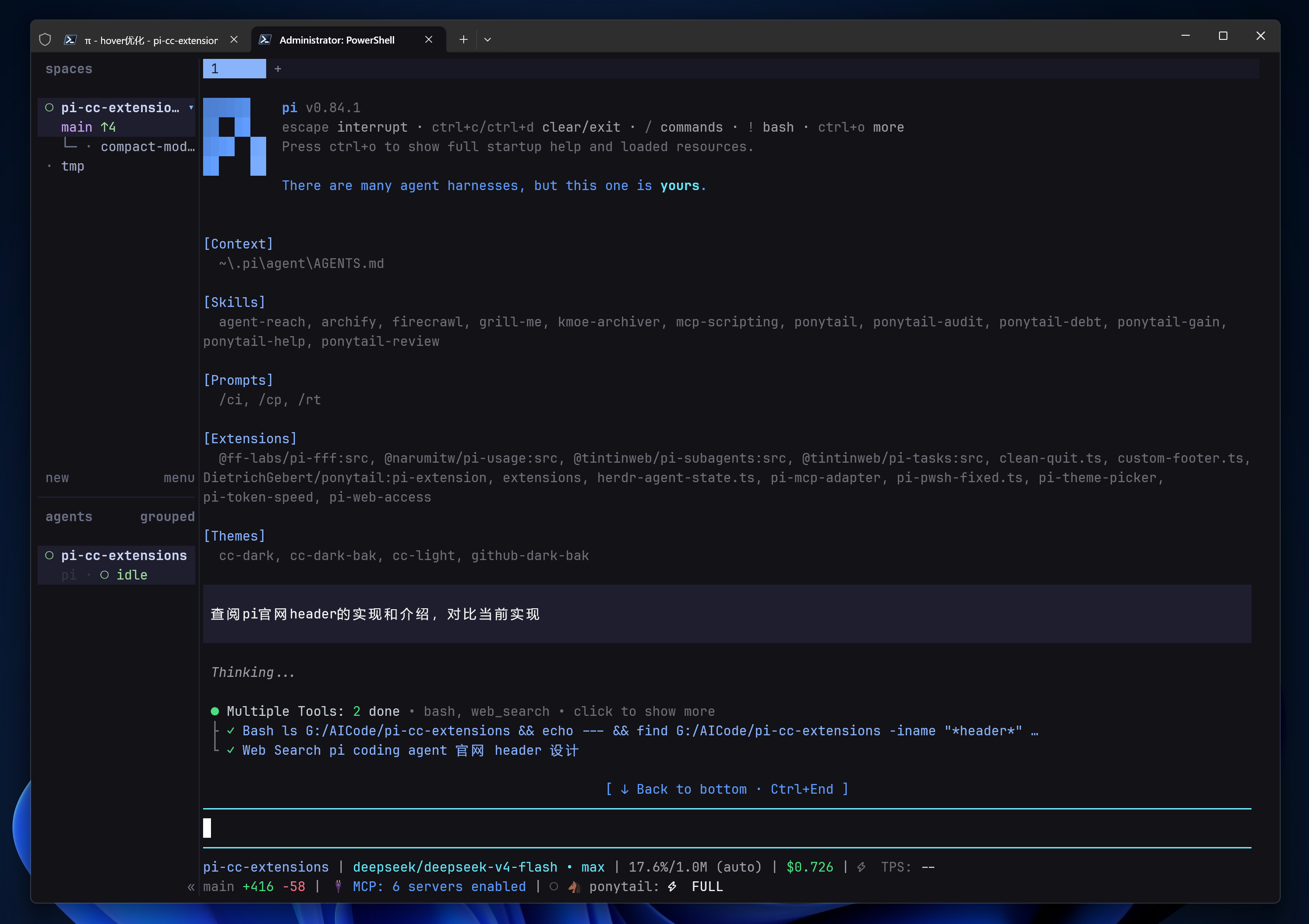Open the compact-mod… worktree entry

click(x=147, y=147)
